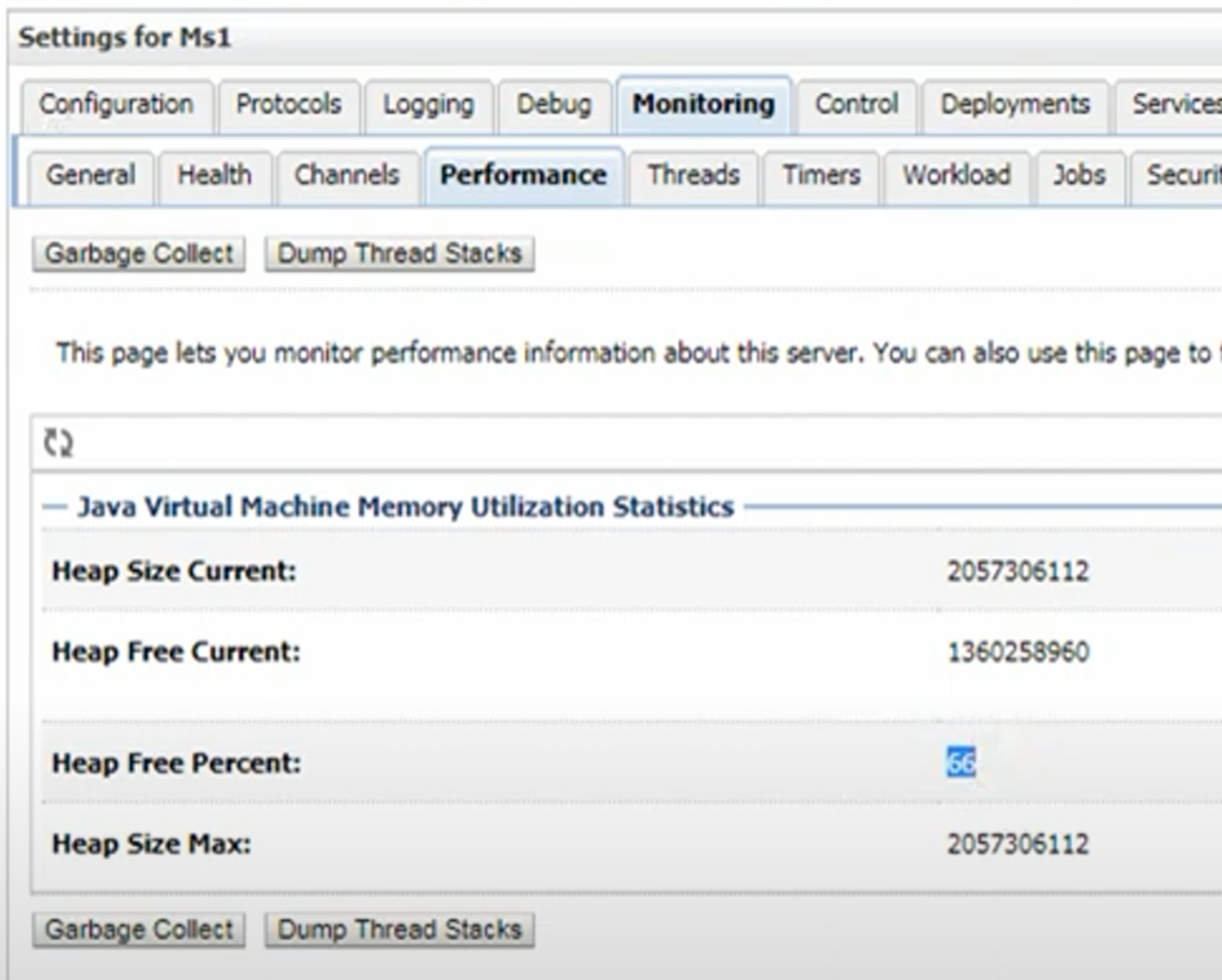View the Threads subtab

pos(693,176)
